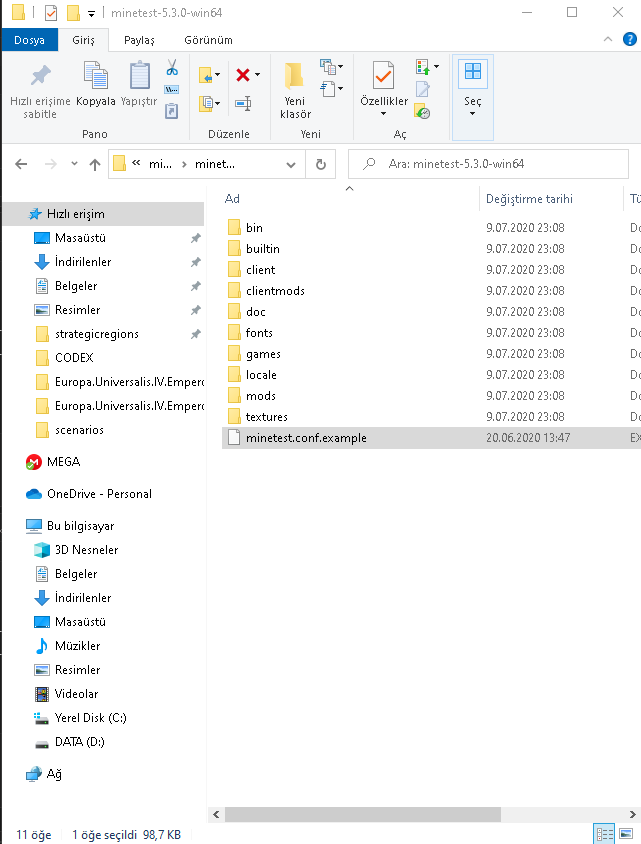This screenshot has height=844, width=641.
Task: Click the Özellikler properties checkmark icon
Action: click(x=383, y=75)
